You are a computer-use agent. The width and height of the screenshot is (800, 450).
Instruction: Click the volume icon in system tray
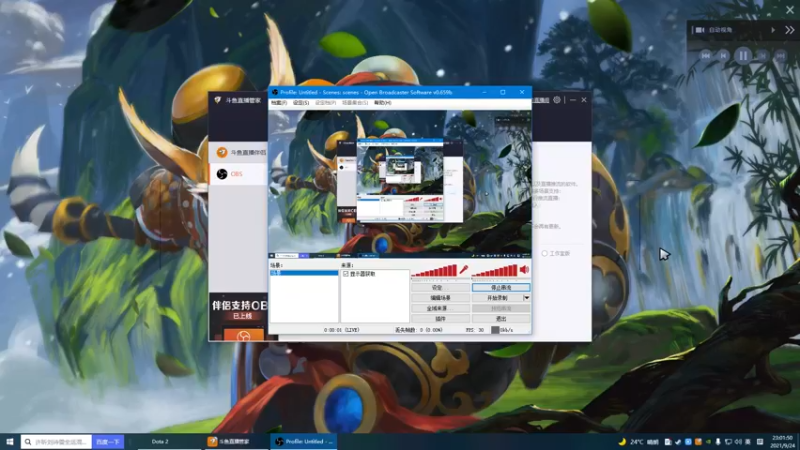tap(738, 442)
